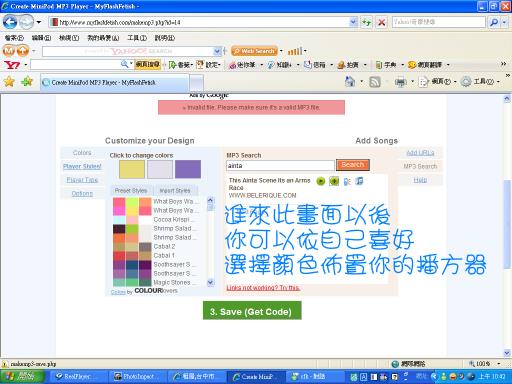Open RealPlayer from the taskbar
The width and height of the screenshot is (512, 384).
78,377
